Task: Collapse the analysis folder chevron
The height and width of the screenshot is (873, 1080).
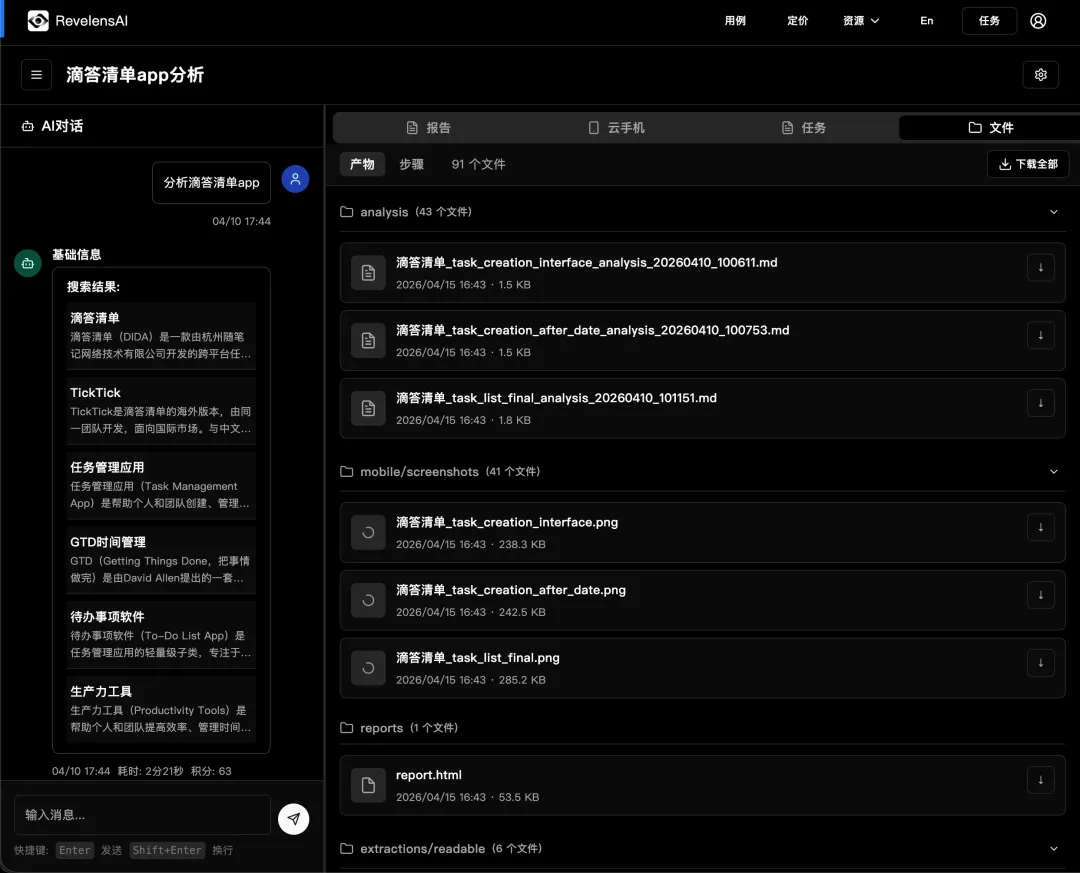Action: click(x=1054, y=212)
